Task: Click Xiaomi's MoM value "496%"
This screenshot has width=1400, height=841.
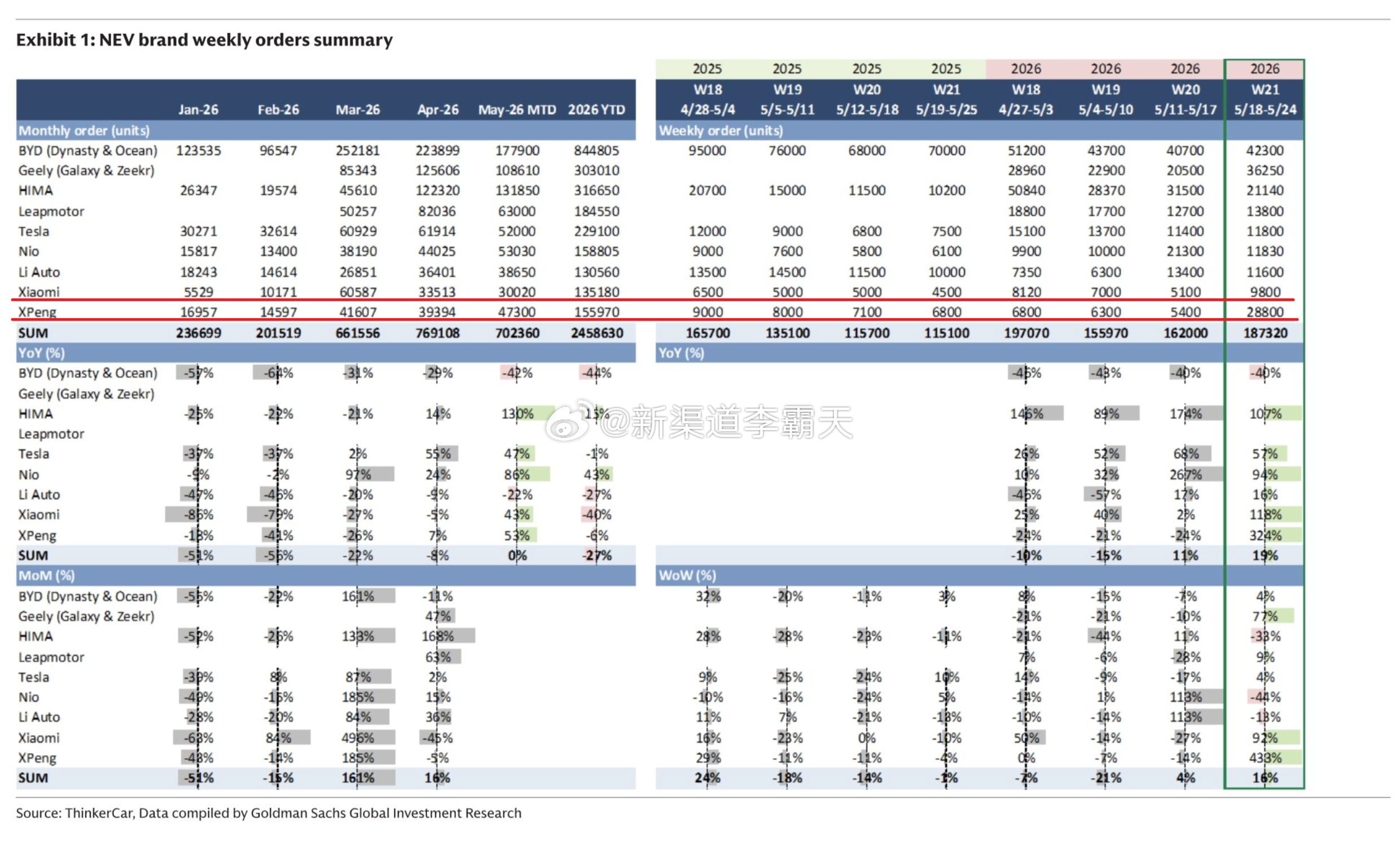Action: click(x=358, y=738)
